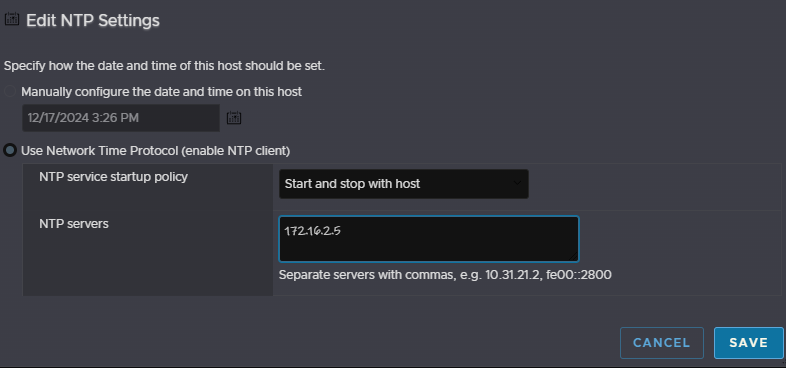Screen dimensions: 786x368
Task: Click 'Start and stop with host' selected value
Action: 352,184
